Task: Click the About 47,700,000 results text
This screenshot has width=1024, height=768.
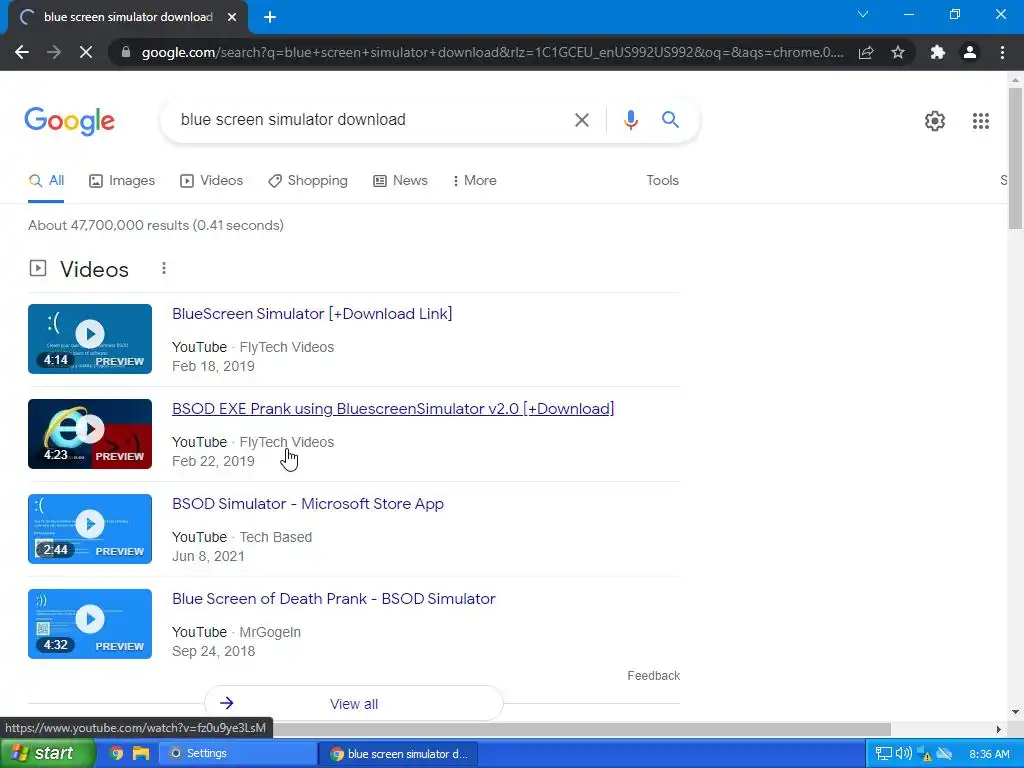Action: click(156, 225)
